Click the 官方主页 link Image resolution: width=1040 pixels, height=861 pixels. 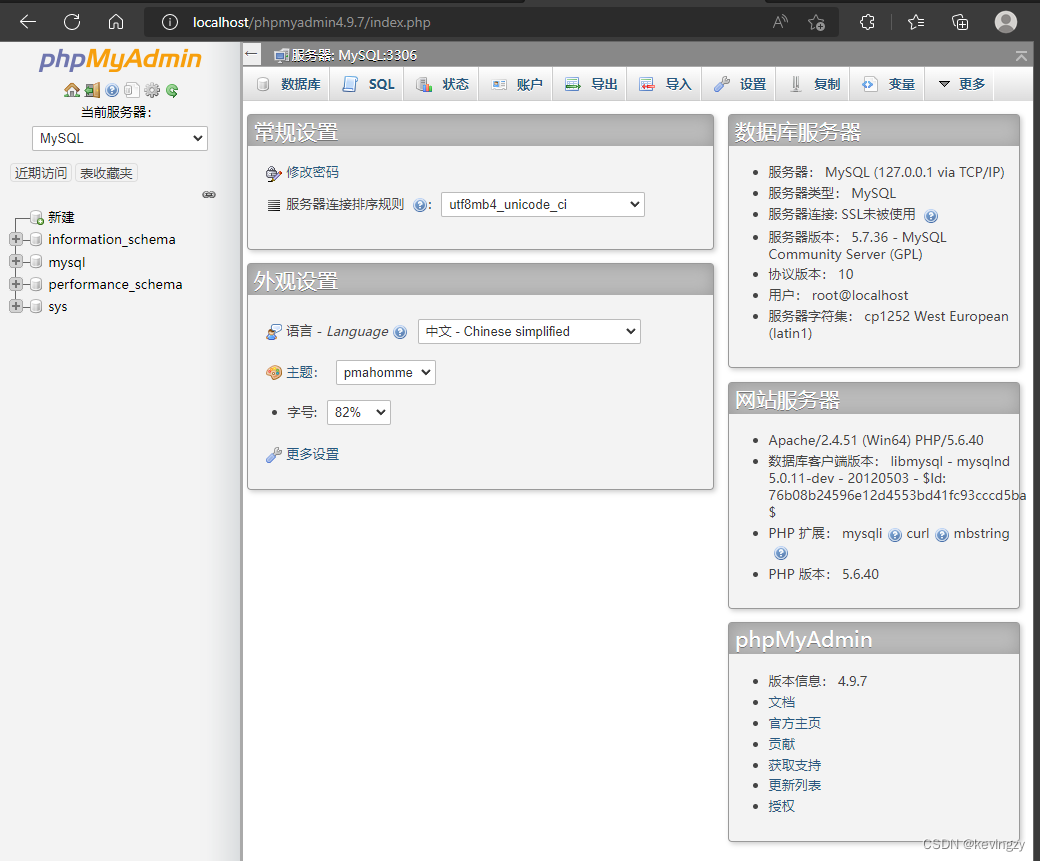794,722
